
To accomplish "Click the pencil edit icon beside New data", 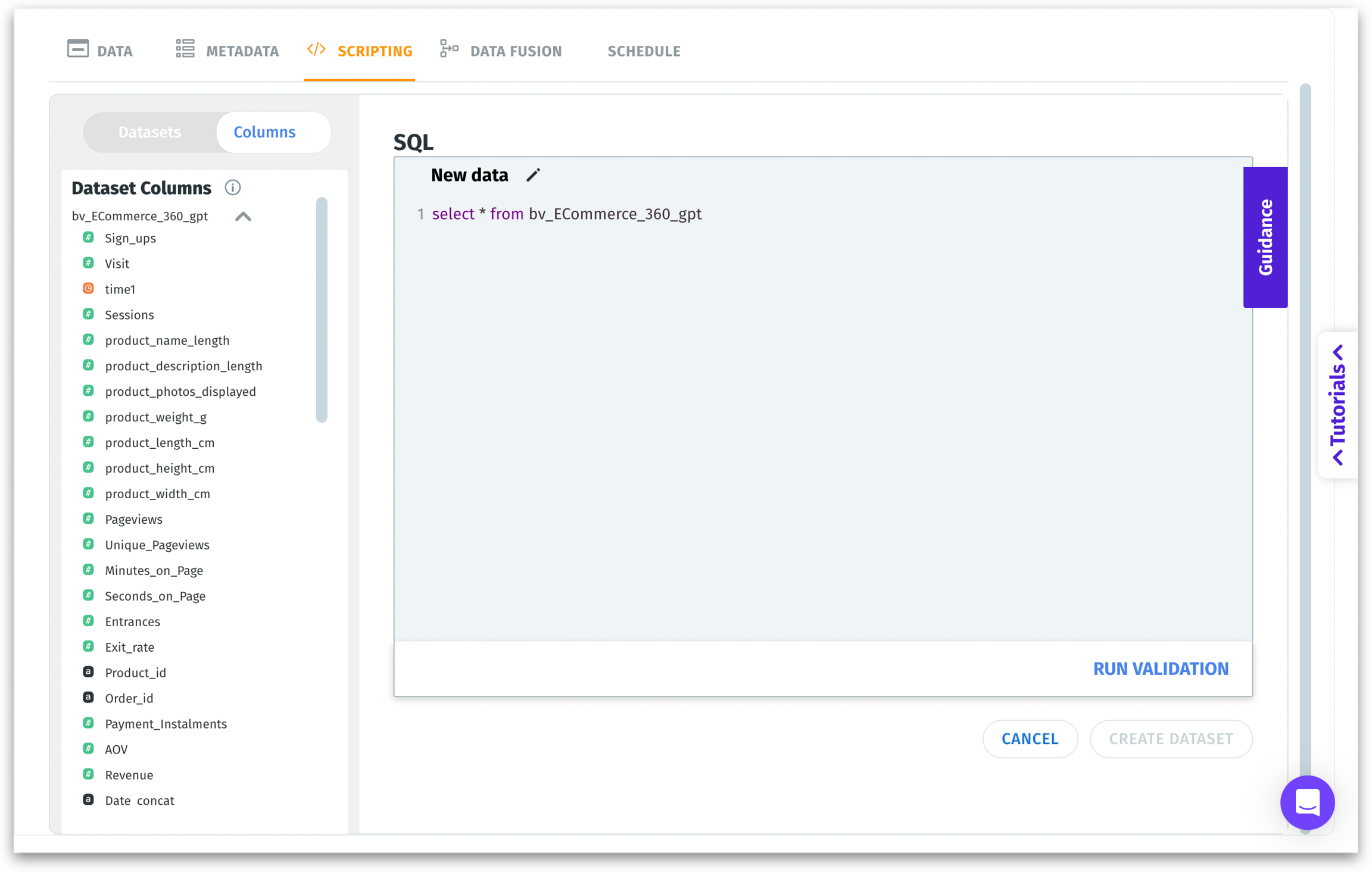I will click(533, 175).
